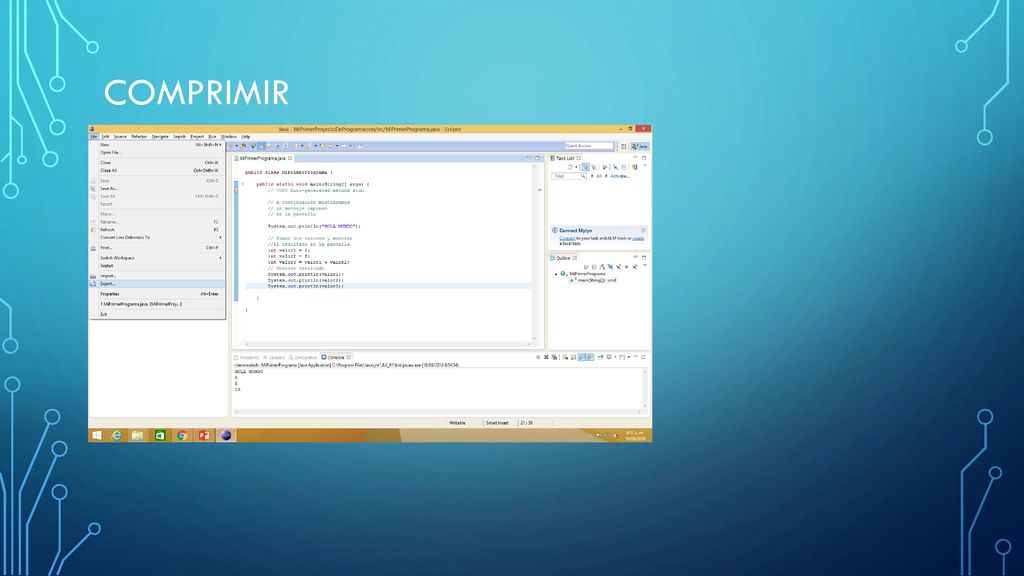The width and height of the screenshot is (1024, 576).
Task: Open the Source menu
Action: pos(120,136)
